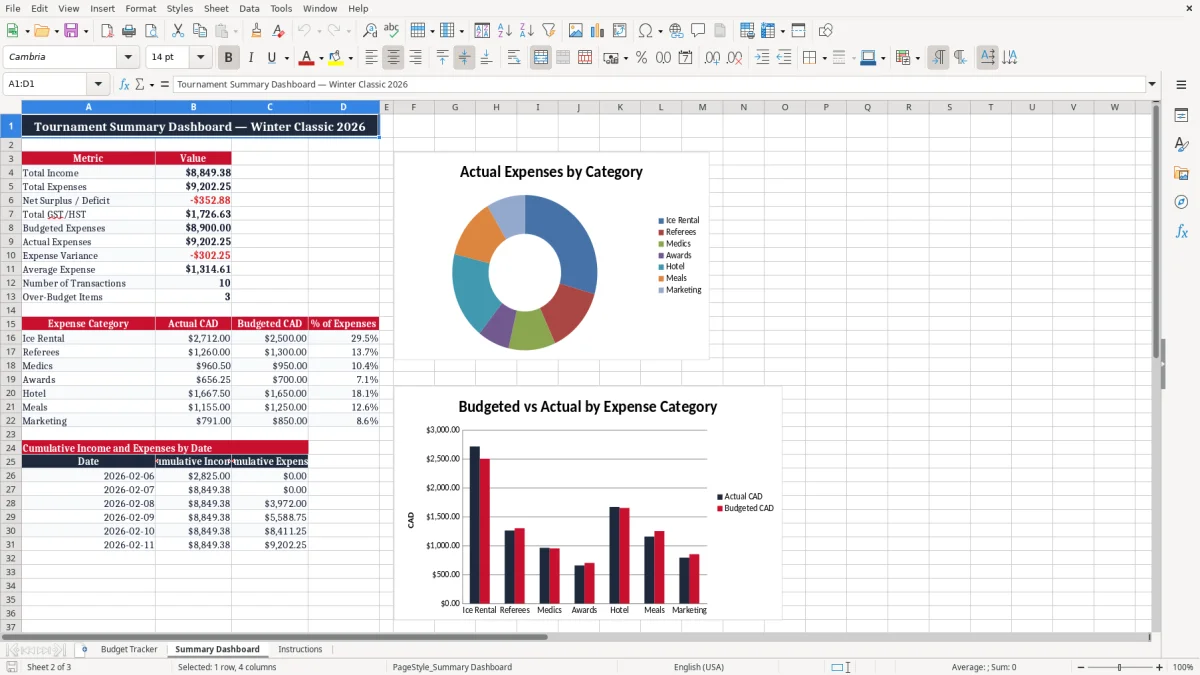
Task: Insert chart icon
Action: pos(598,31)
